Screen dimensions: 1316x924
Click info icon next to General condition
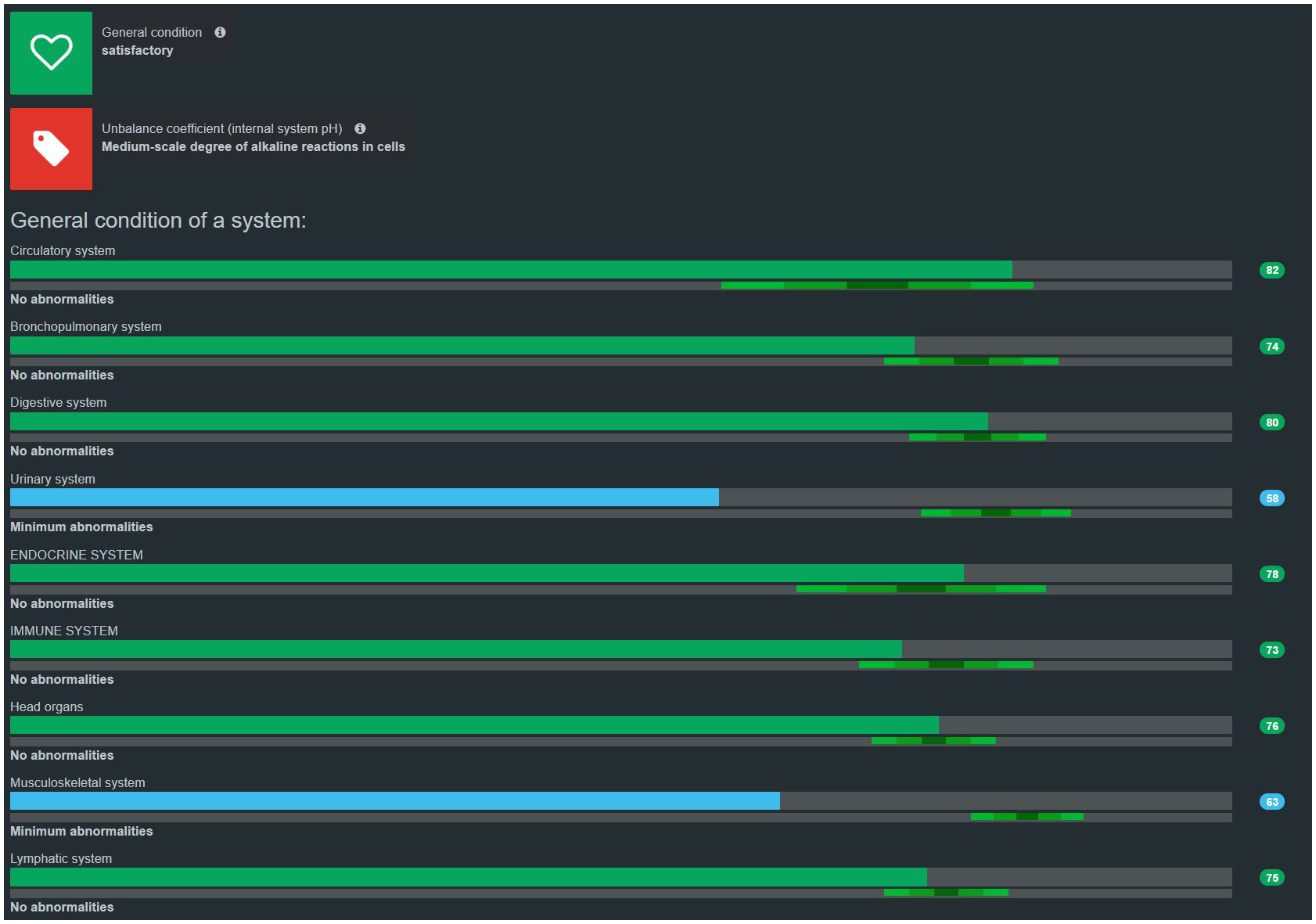220,32
